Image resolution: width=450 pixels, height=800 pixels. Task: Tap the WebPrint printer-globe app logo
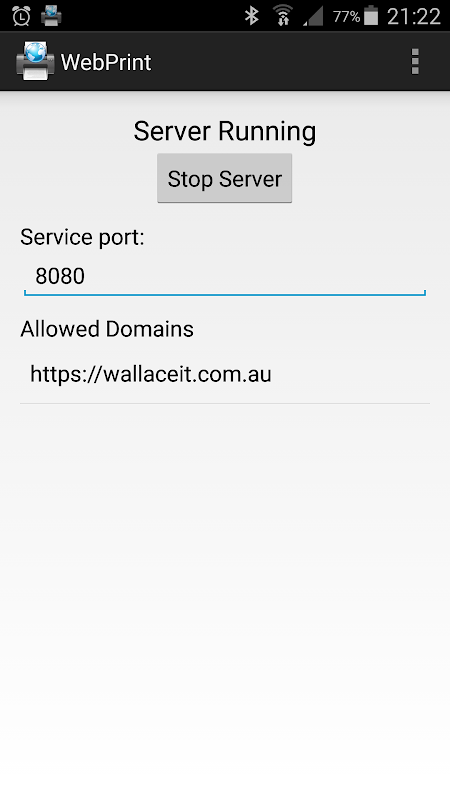(35, 61)
